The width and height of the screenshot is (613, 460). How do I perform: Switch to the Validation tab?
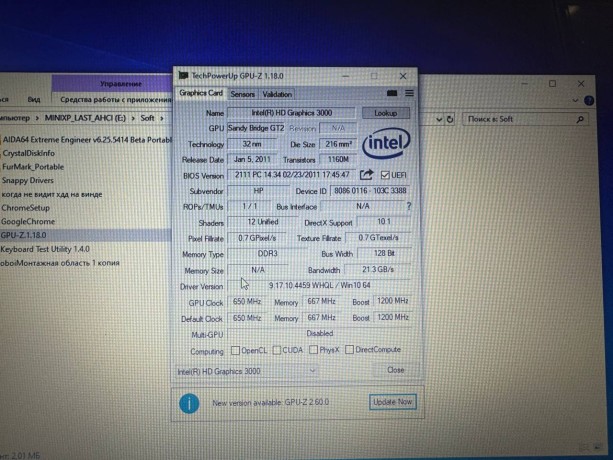pos(277,94)
